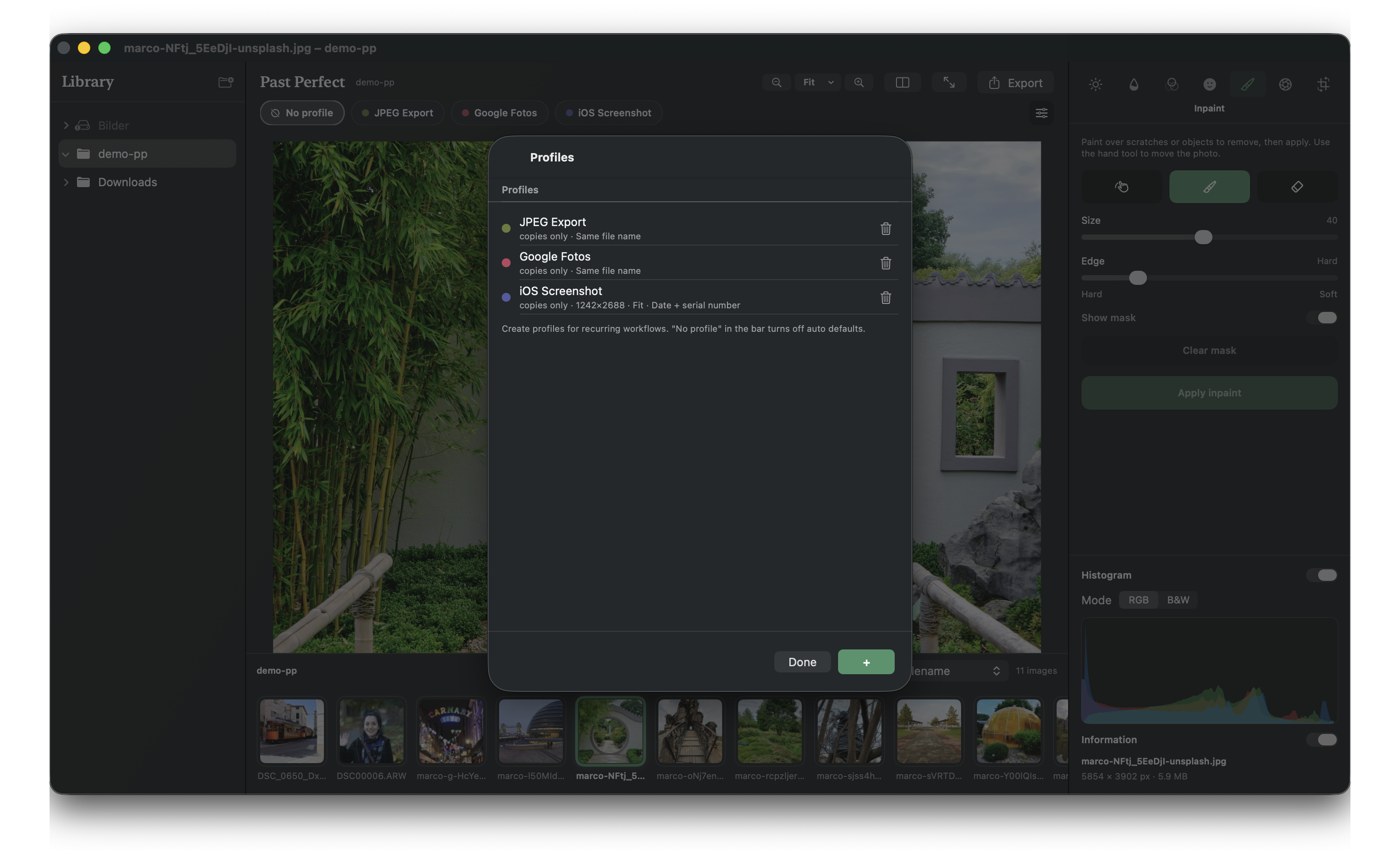
Task: Toggle the Information panel switch
Action: click(1323, 739)
